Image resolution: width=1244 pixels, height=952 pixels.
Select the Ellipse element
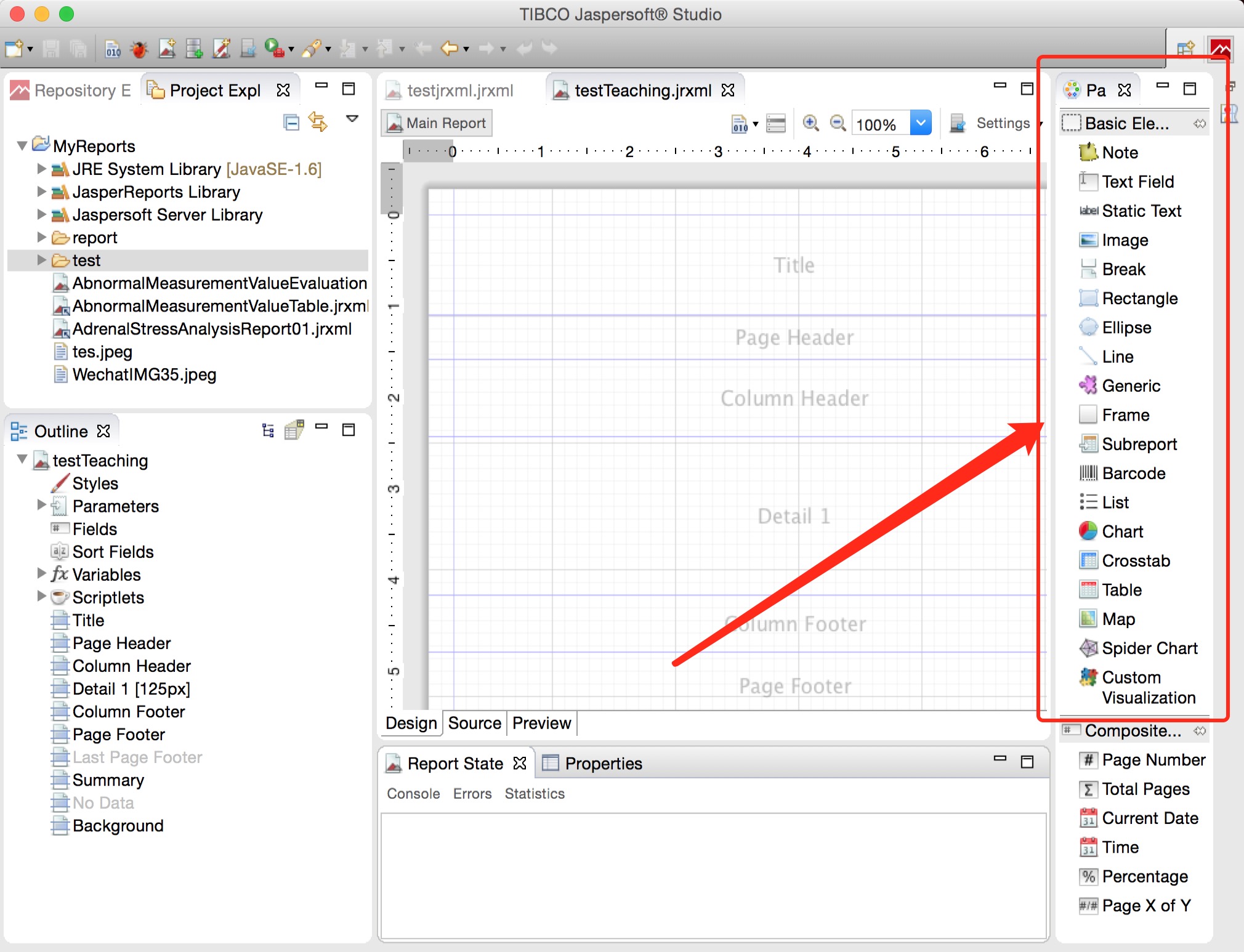(1115, 327)
